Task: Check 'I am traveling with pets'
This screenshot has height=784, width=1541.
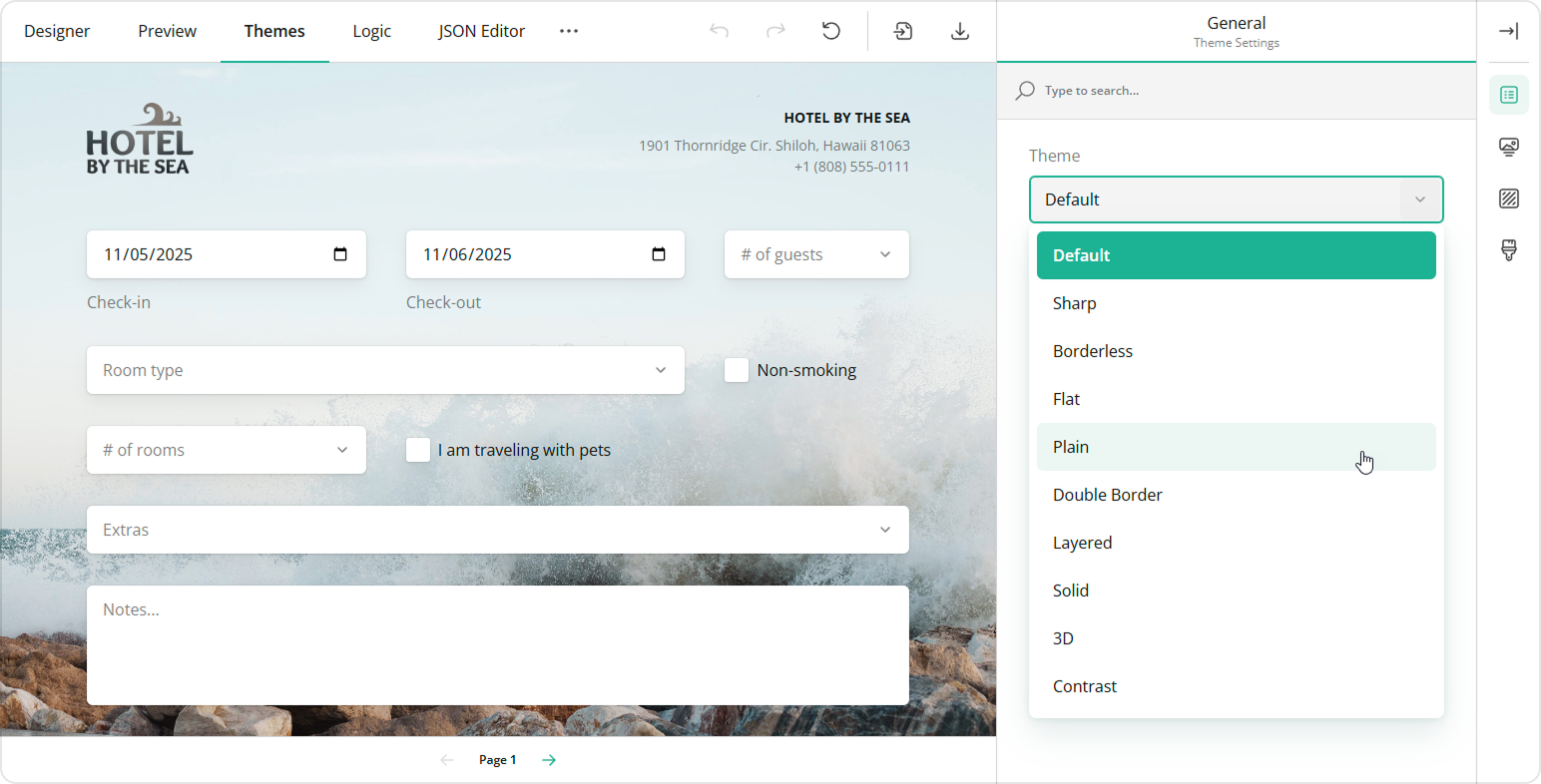Action: point(418,450)
